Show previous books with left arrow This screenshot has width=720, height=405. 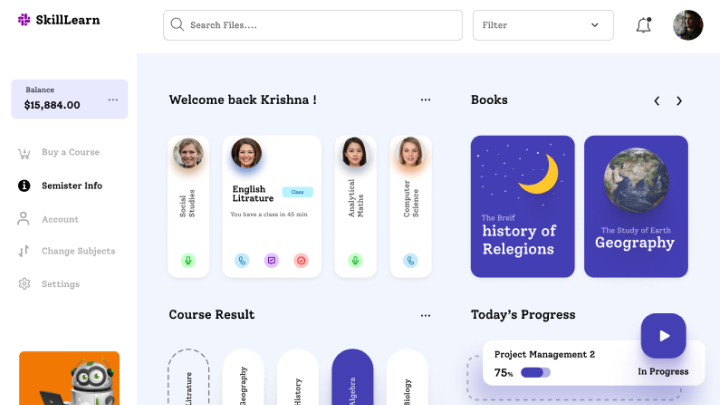(657, 101)
